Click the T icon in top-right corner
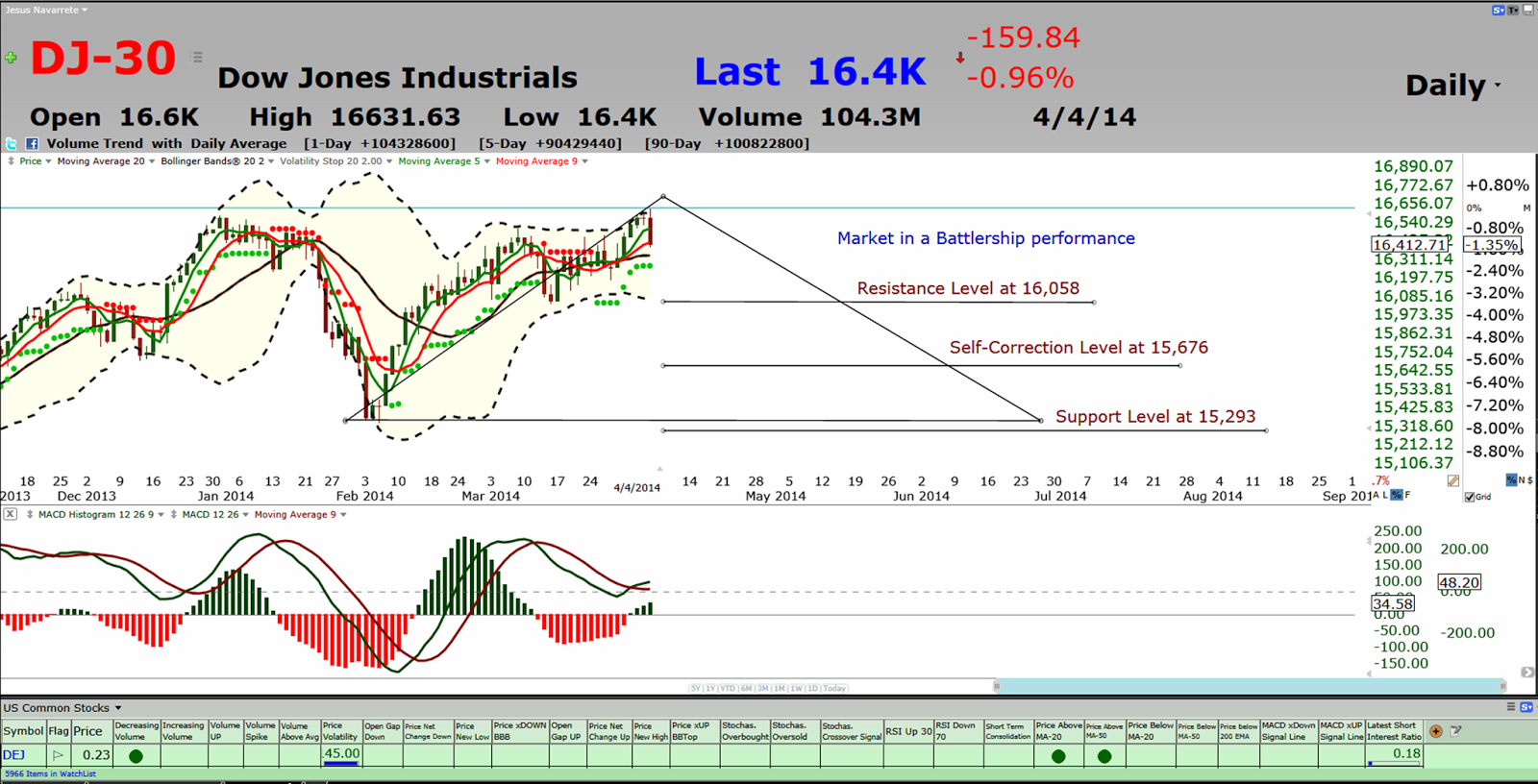Image resolution: width=1538 pixels, height=784 pixels. tap(1513, 10)
